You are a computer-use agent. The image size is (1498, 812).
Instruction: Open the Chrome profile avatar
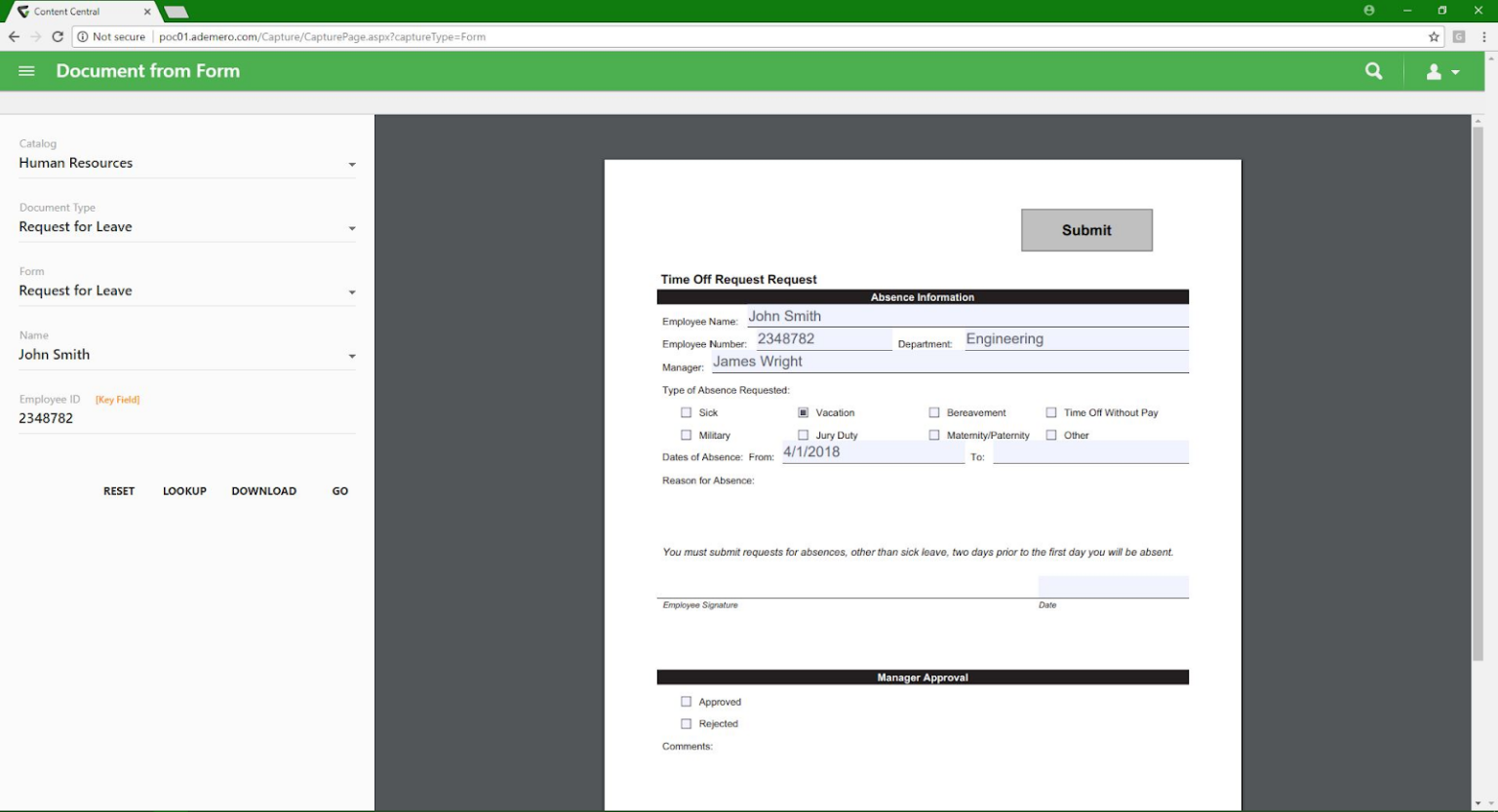(1369, 10)
